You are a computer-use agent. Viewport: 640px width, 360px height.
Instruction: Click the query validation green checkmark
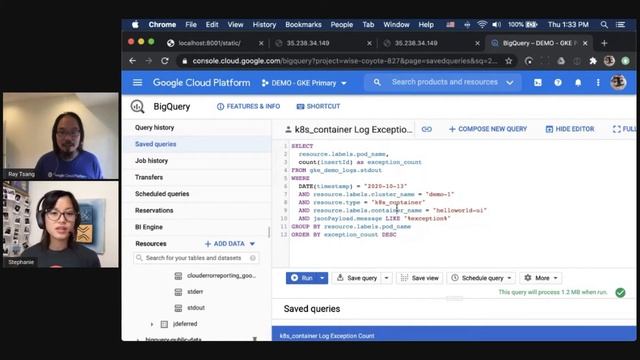(620, 292)
